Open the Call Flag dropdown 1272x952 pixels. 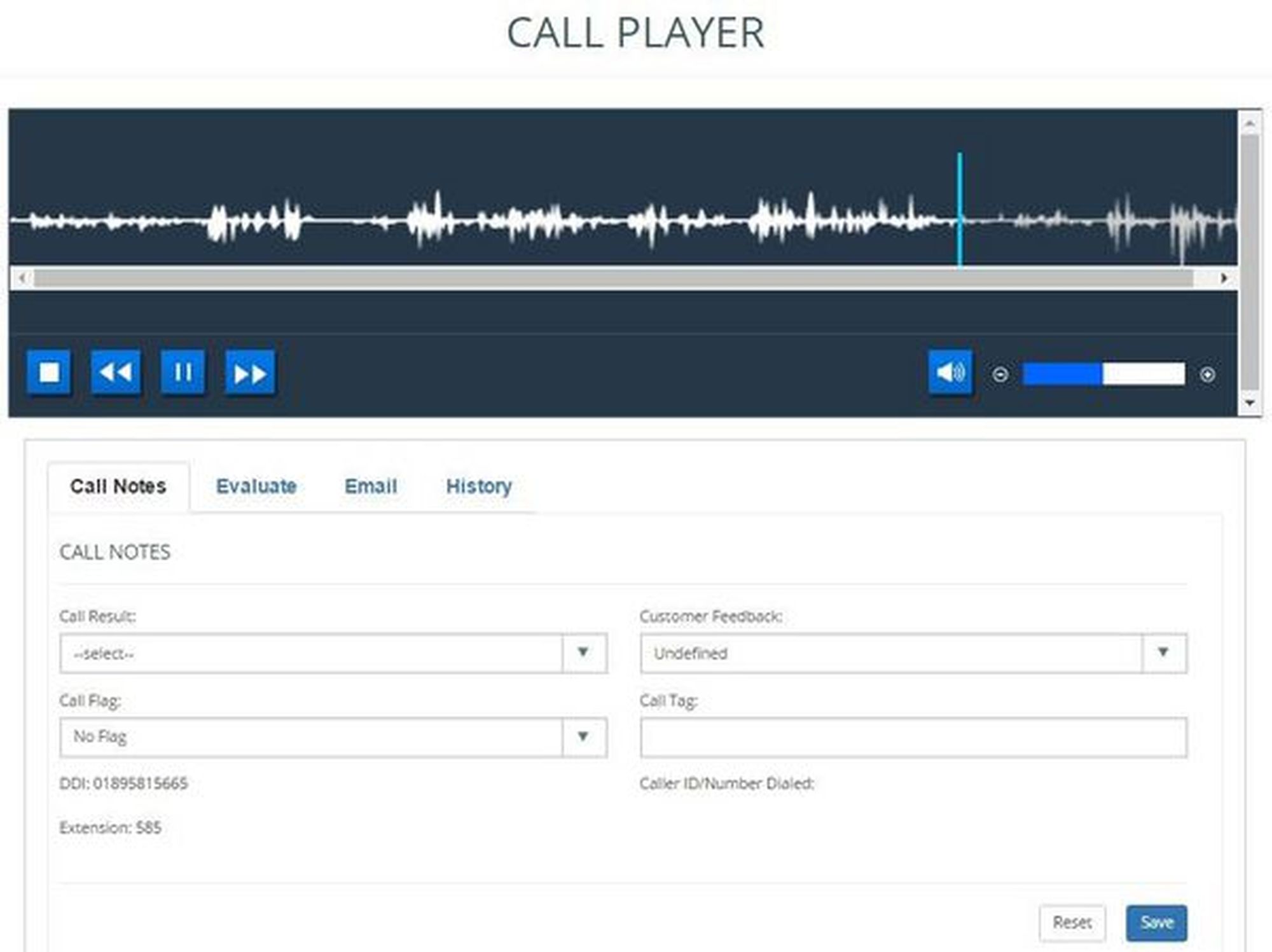pyautogui.click(x=333, y=737)
